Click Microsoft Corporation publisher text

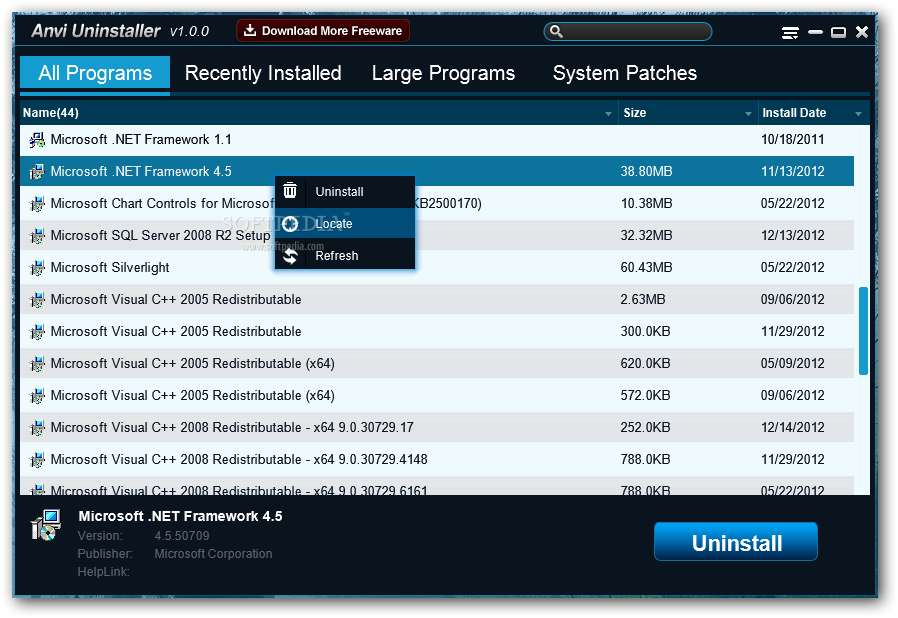pos(213,554)
